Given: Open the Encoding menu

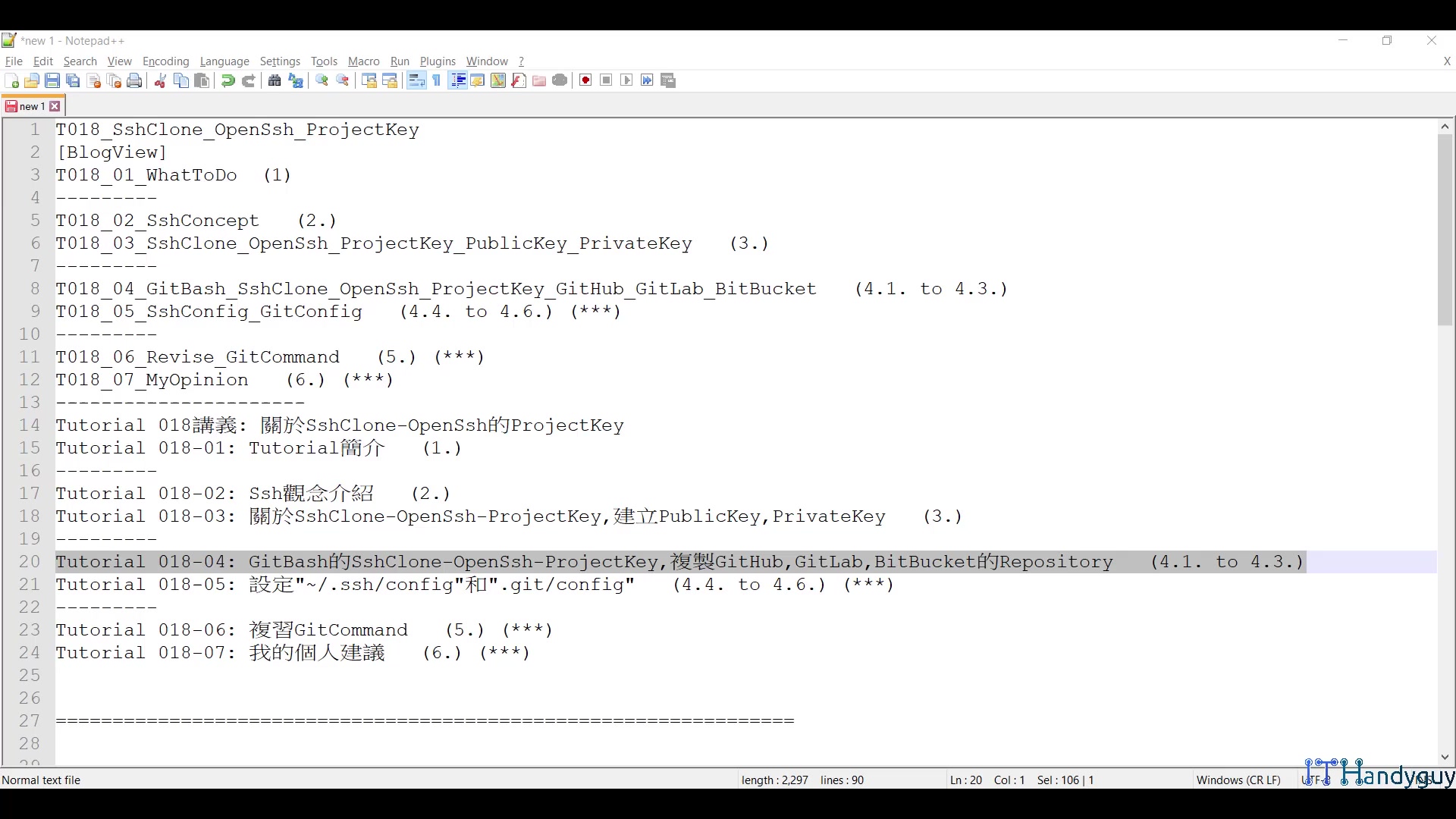Looking at the screenshot, I should click(x=165, y=61).
